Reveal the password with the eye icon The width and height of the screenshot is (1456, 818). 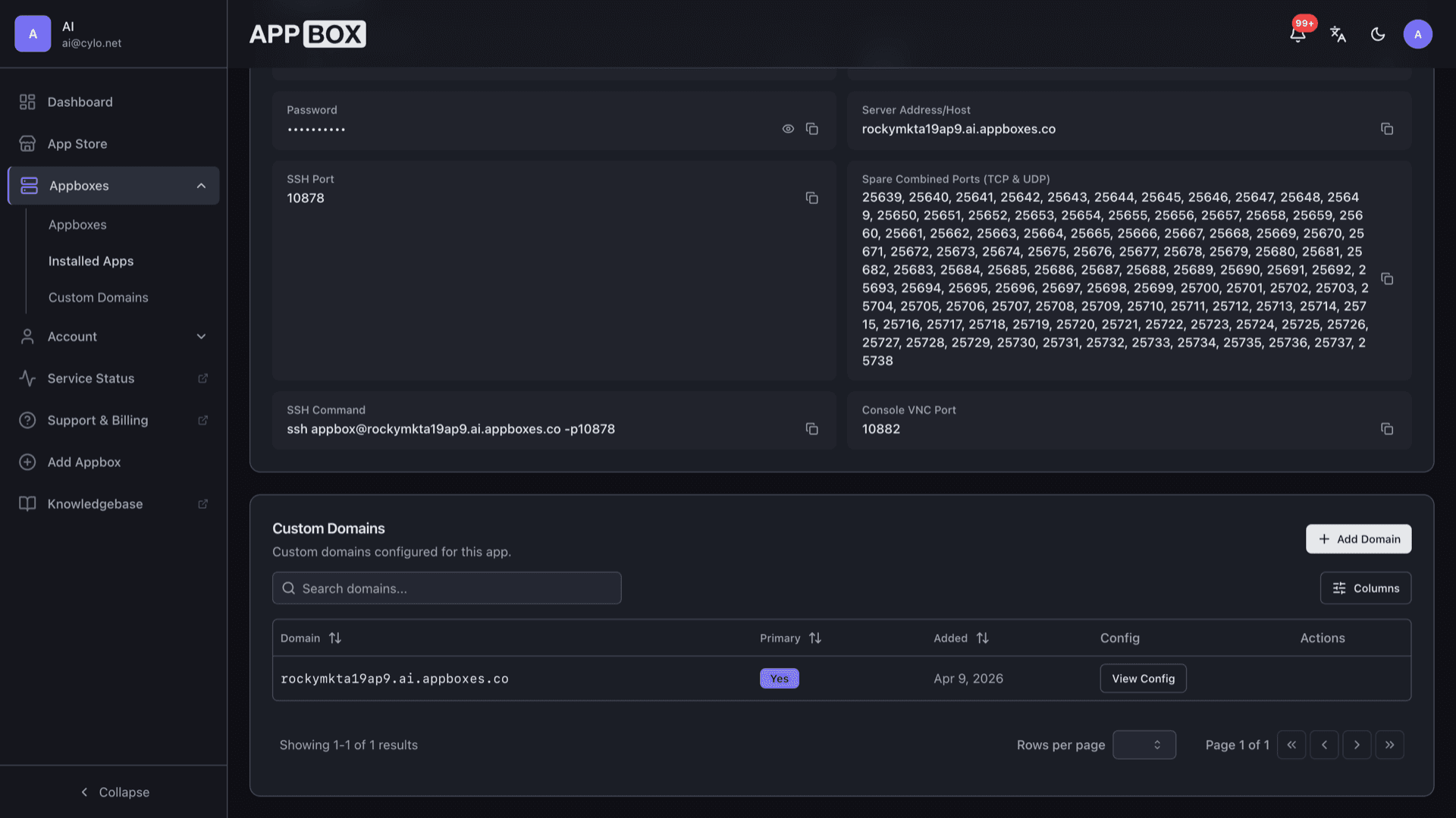pos(788,129)
